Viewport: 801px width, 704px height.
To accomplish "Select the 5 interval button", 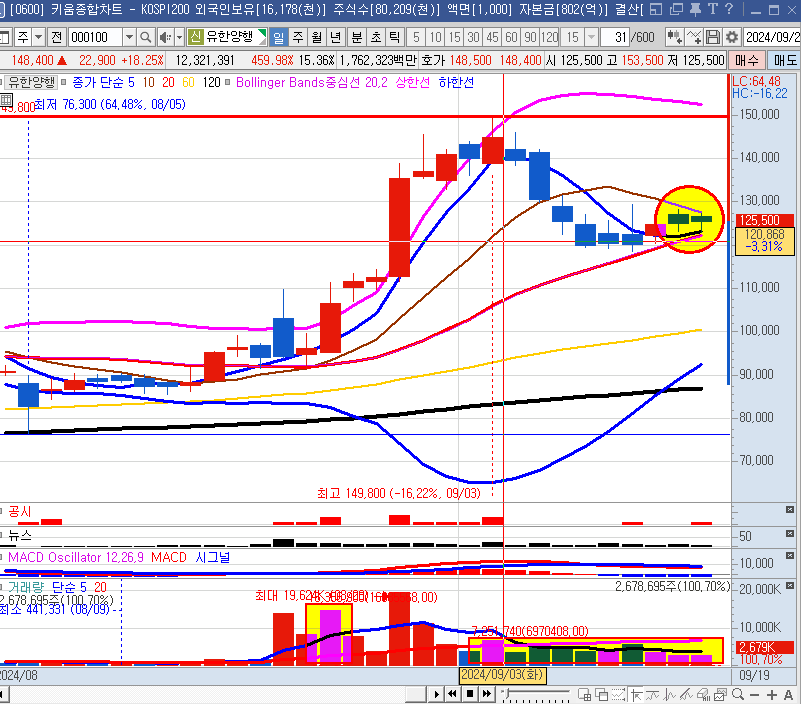I will point(416,37).
